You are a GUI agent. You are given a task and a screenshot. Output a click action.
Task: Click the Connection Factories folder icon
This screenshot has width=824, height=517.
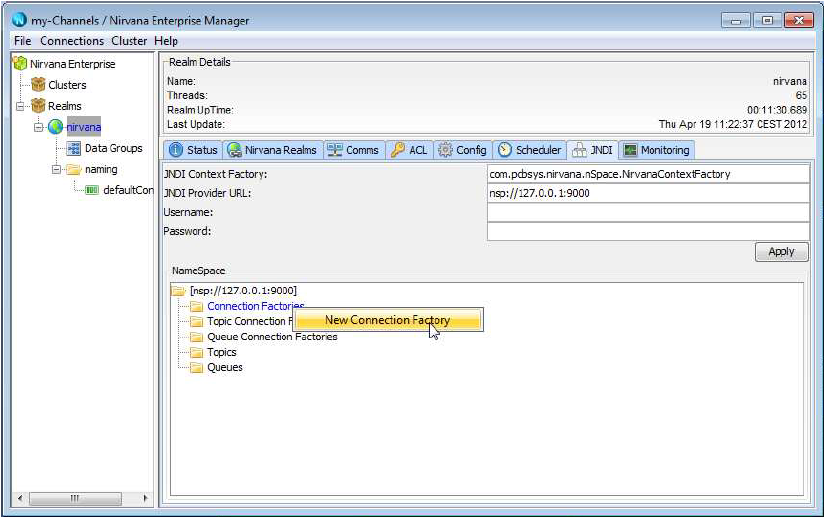(197, 306)
